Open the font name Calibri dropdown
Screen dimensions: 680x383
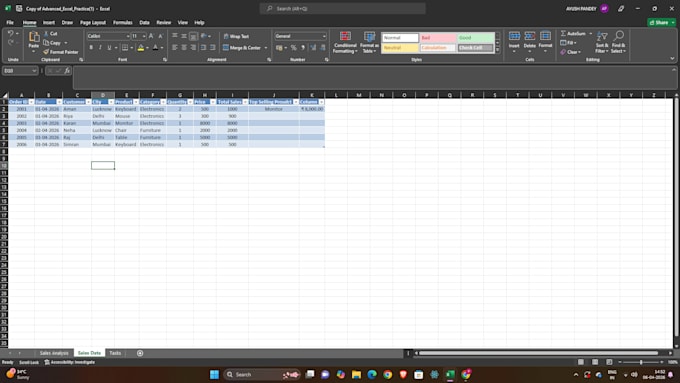(128, 36)
